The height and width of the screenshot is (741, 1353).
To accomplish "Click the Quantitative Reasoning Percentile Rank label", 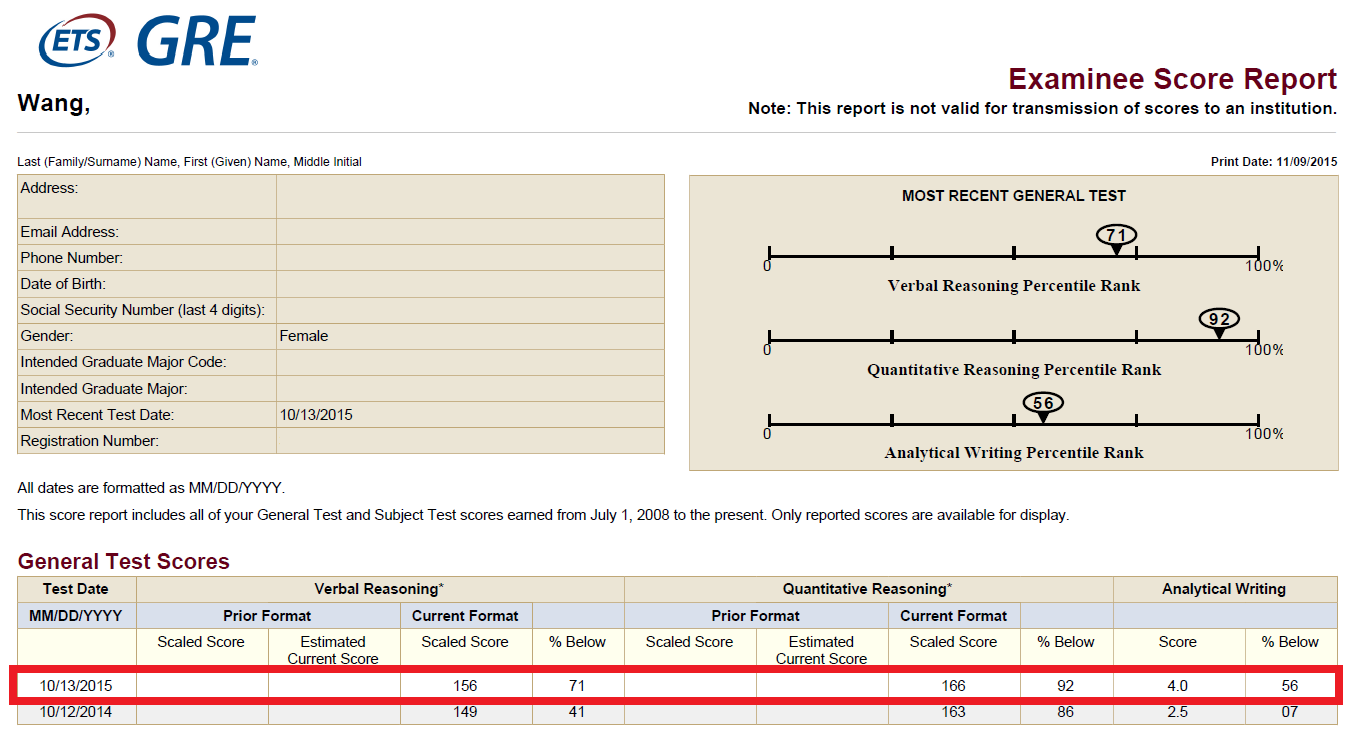I will [1014, 370].
